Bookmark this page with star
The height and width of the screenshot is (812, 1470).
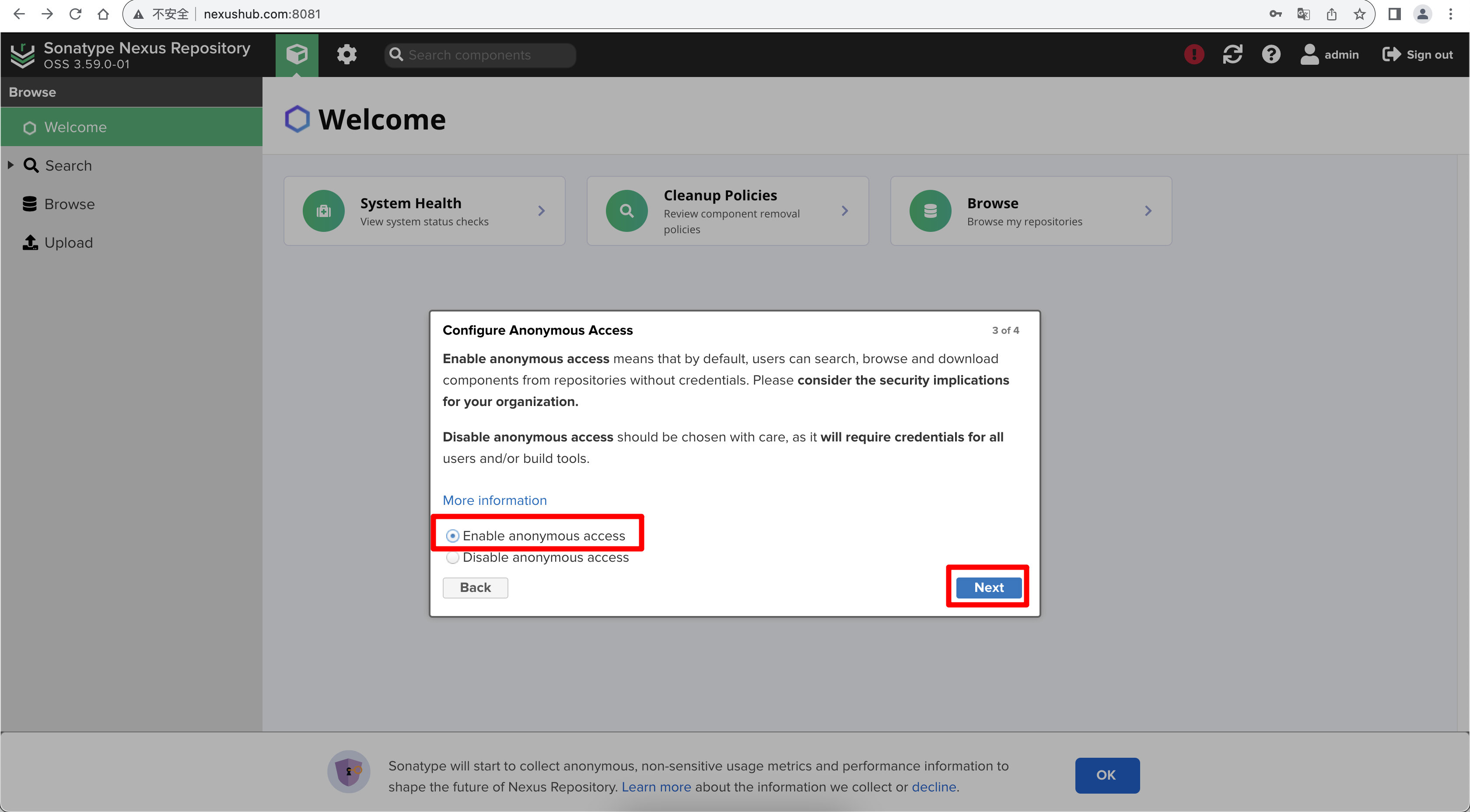coord(1360,14)
